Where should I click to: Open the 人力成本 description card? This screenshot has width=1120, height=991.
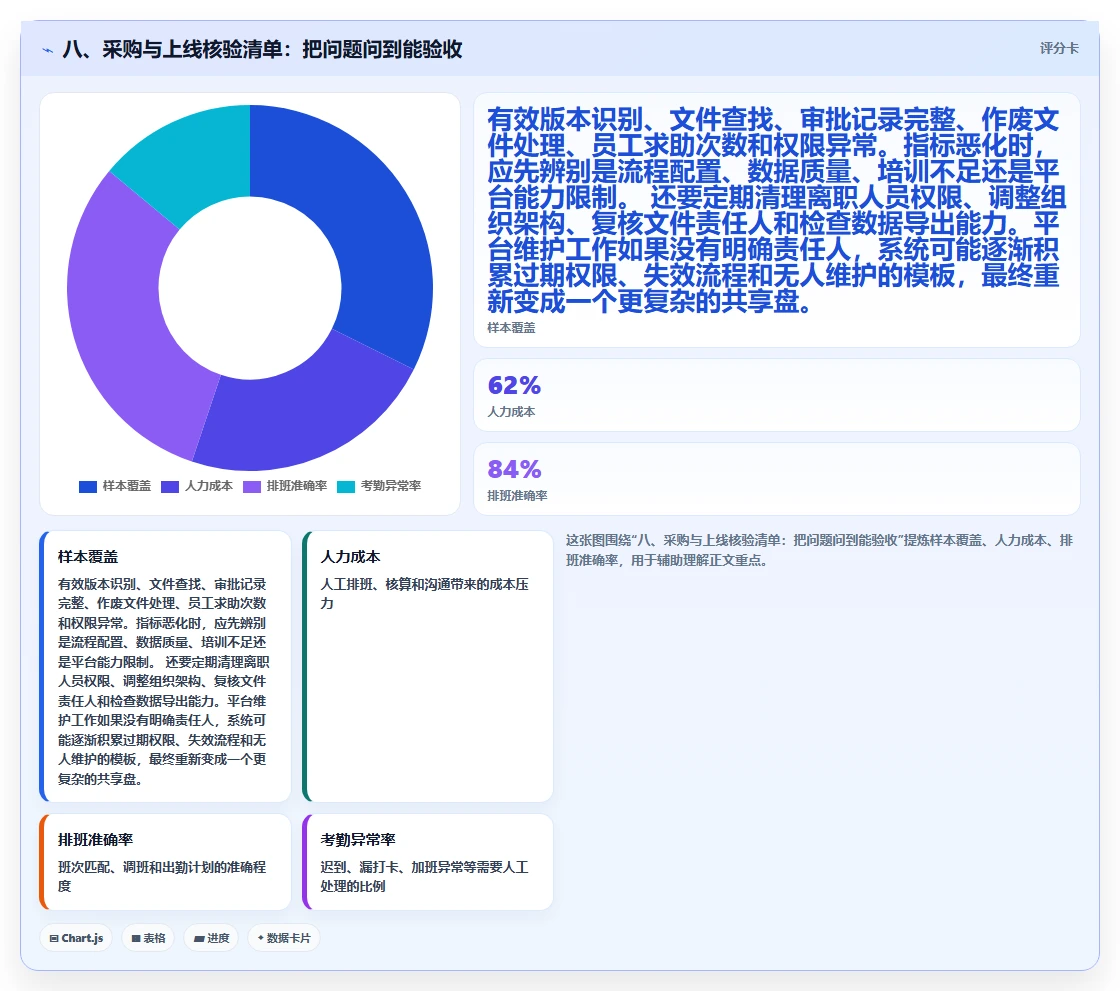tap(427, 666)
